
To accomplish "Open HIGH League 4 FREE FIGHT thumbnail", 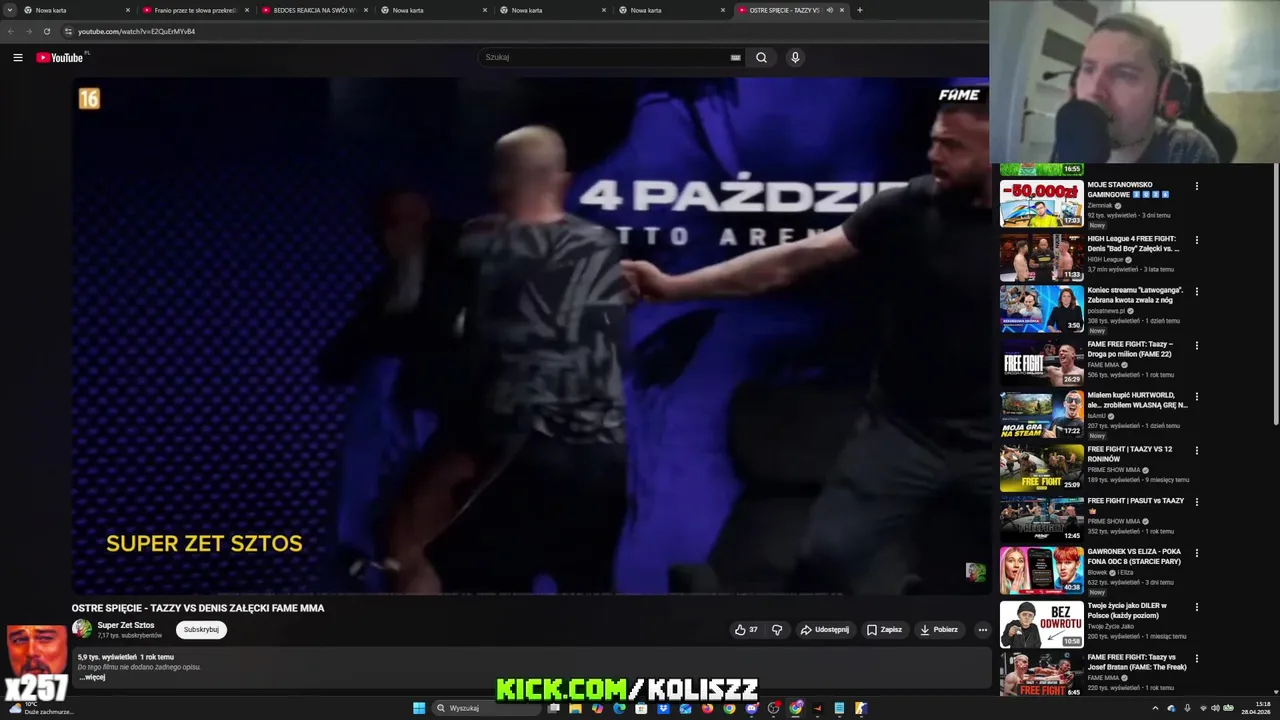I will point(1041,257).
